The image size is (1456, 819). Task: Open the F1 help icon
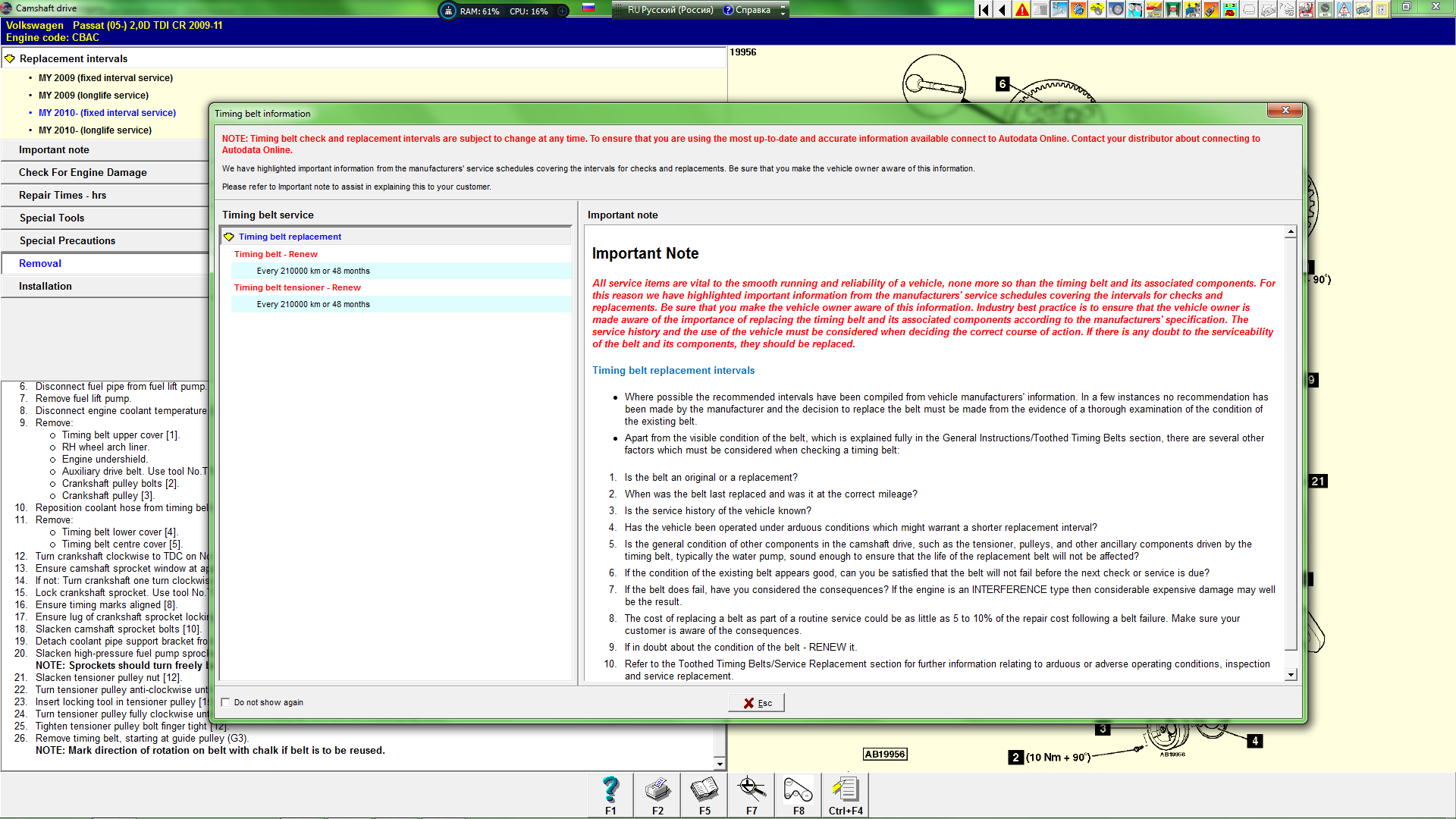610,795
